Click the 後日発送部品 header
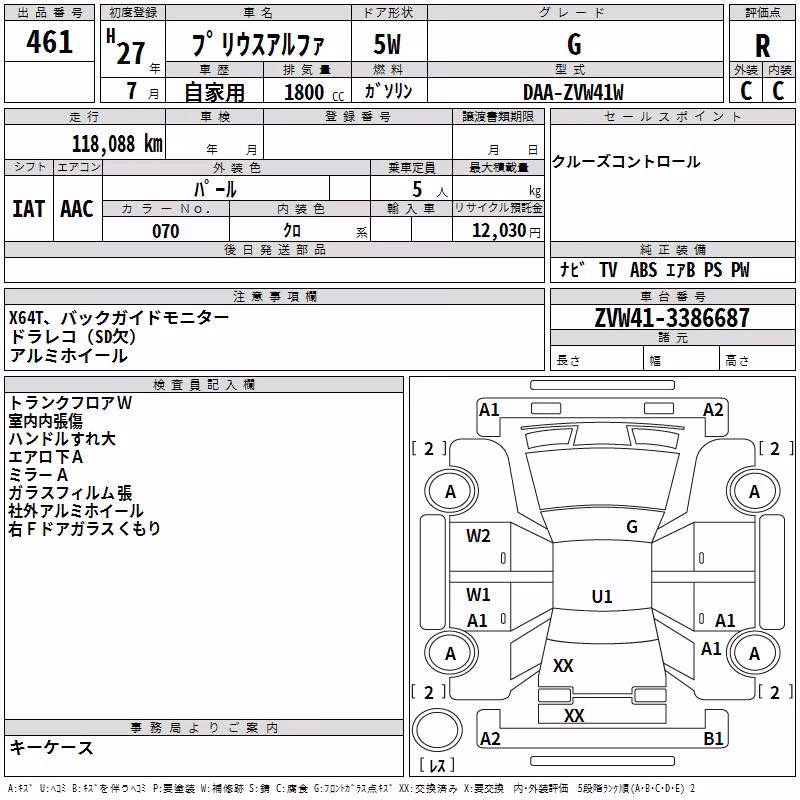This screenshot has width=800, height=800. (274, 249)
